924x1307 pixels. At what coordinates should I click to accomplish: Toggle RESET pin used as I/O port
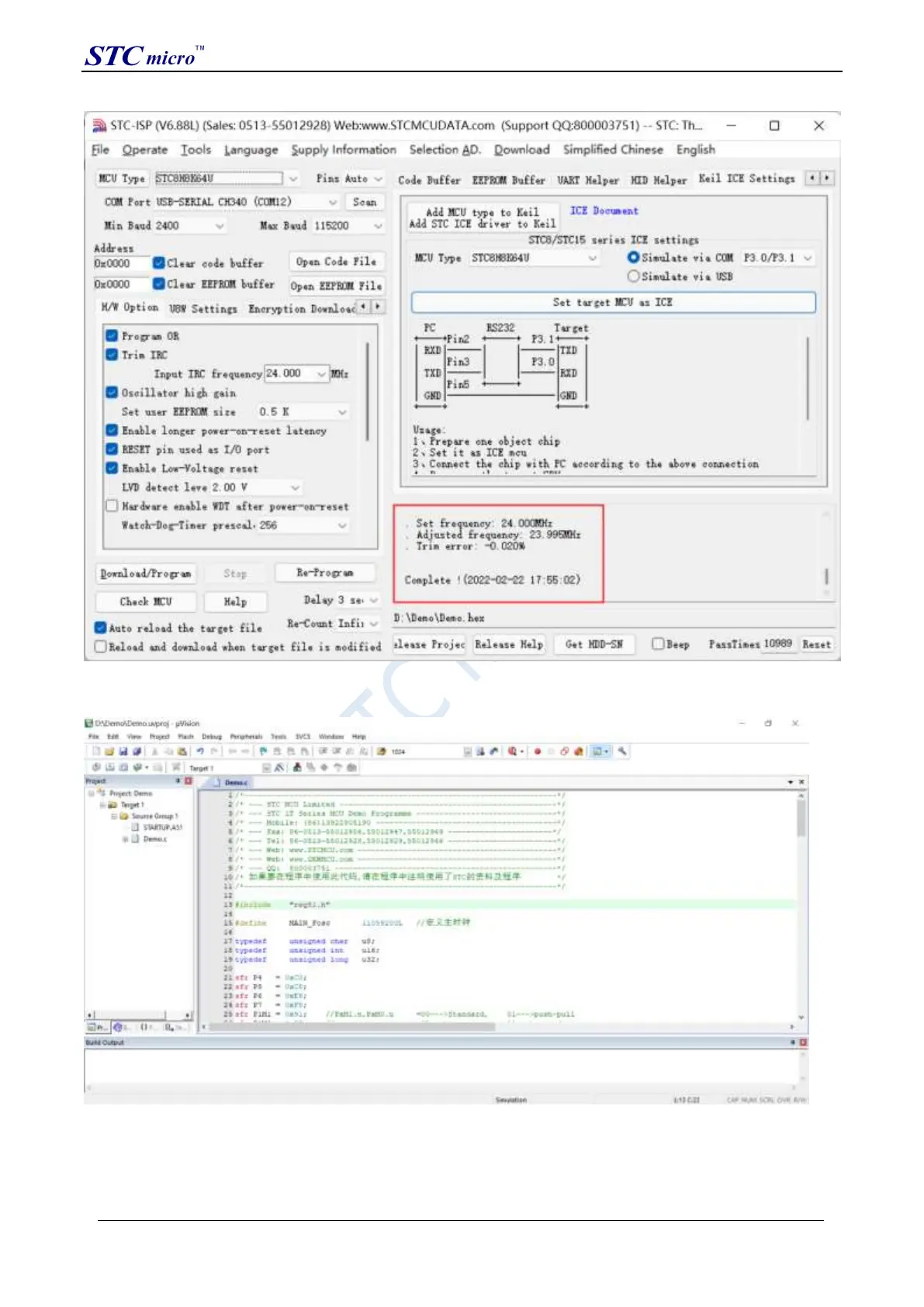(112, 449)
